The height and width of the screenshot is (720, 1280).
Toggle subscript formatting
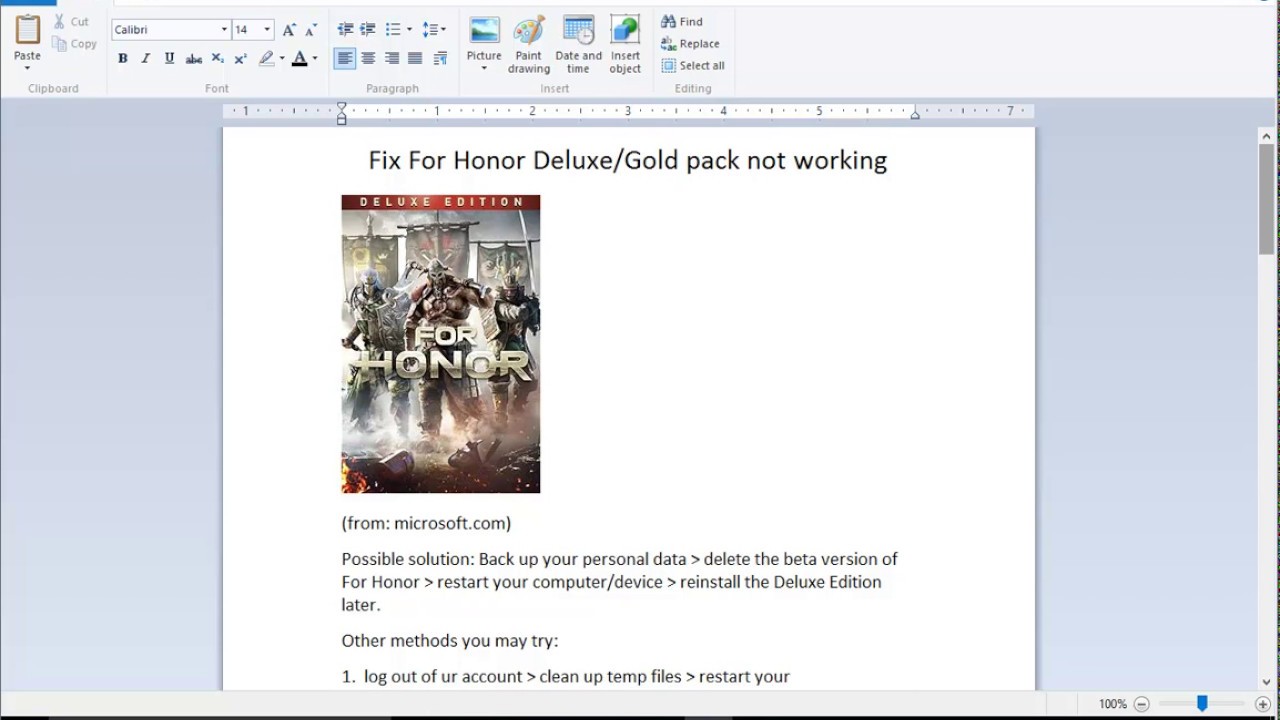(217, 59)
